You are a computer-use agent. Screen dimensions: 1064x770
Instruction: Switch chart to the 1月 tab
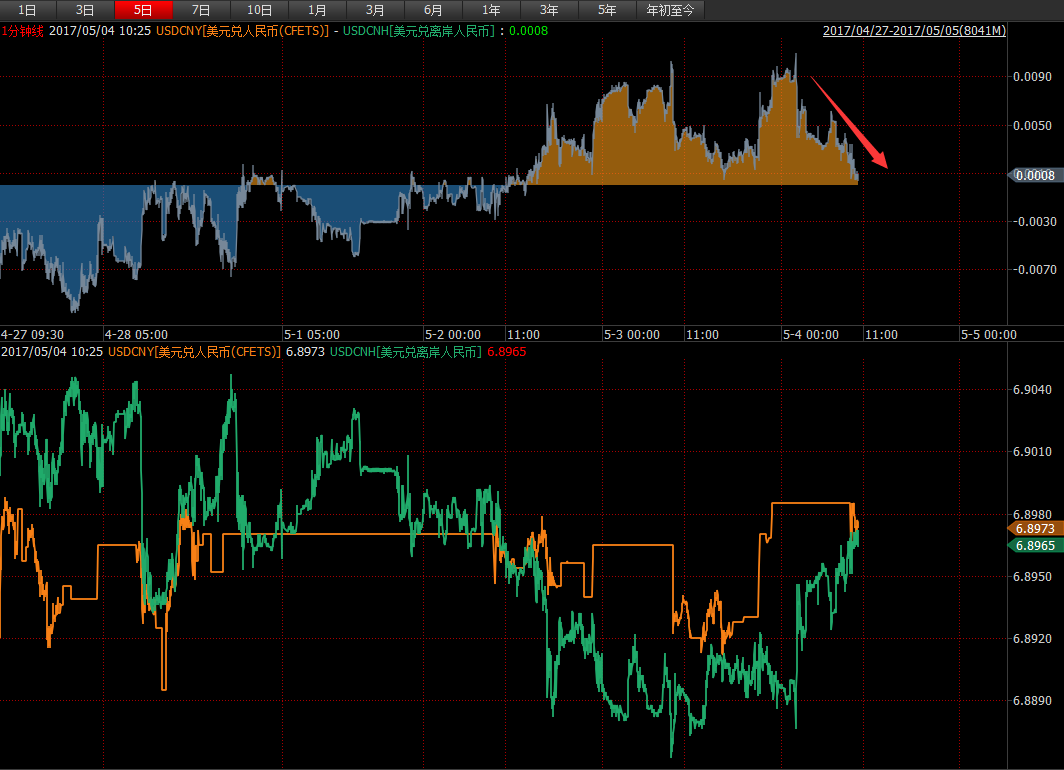(318, 10)
